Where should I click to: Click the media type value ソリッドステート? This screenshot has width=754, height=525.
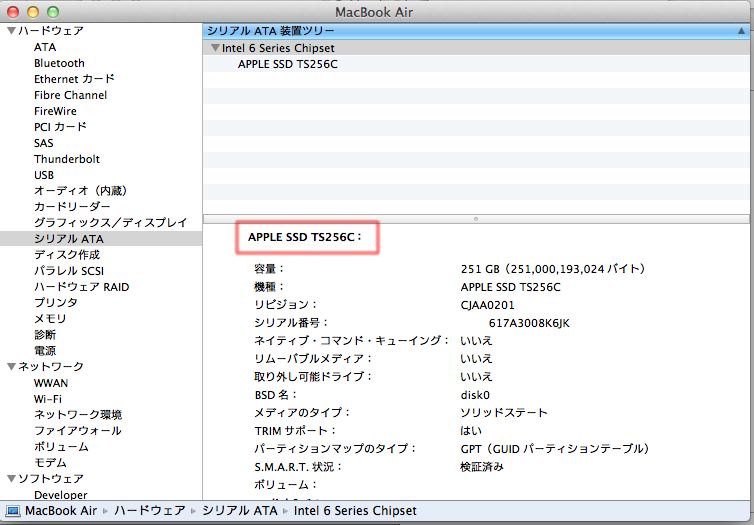pyautogui.click(x=503, y=412)
